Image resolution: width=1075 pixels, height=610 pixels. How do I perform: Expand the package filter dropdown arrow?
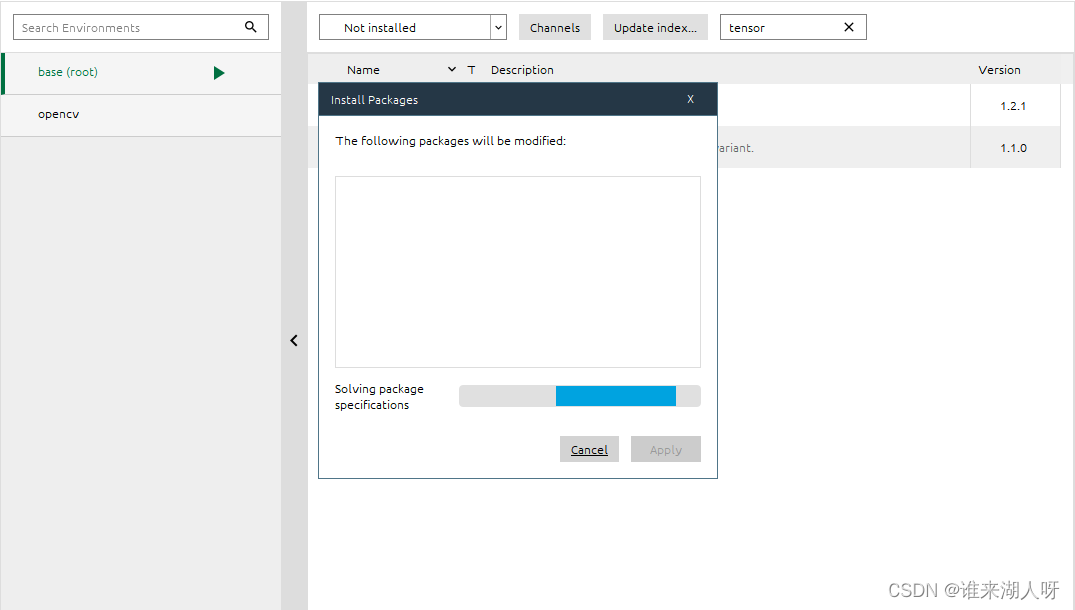[498, 27]
